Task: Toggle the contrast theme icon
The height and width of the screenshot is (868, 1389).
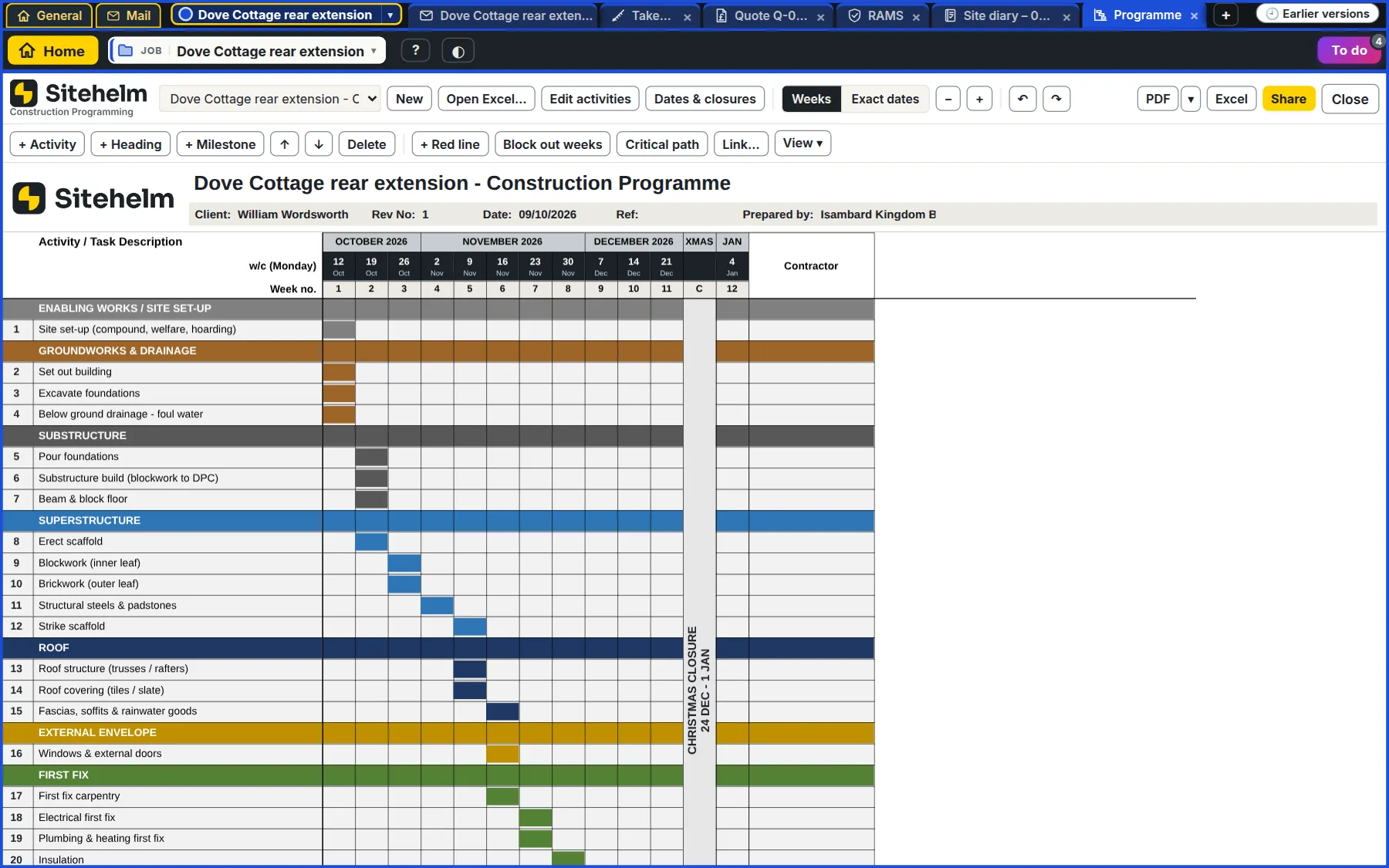Action: pos(458,51)
